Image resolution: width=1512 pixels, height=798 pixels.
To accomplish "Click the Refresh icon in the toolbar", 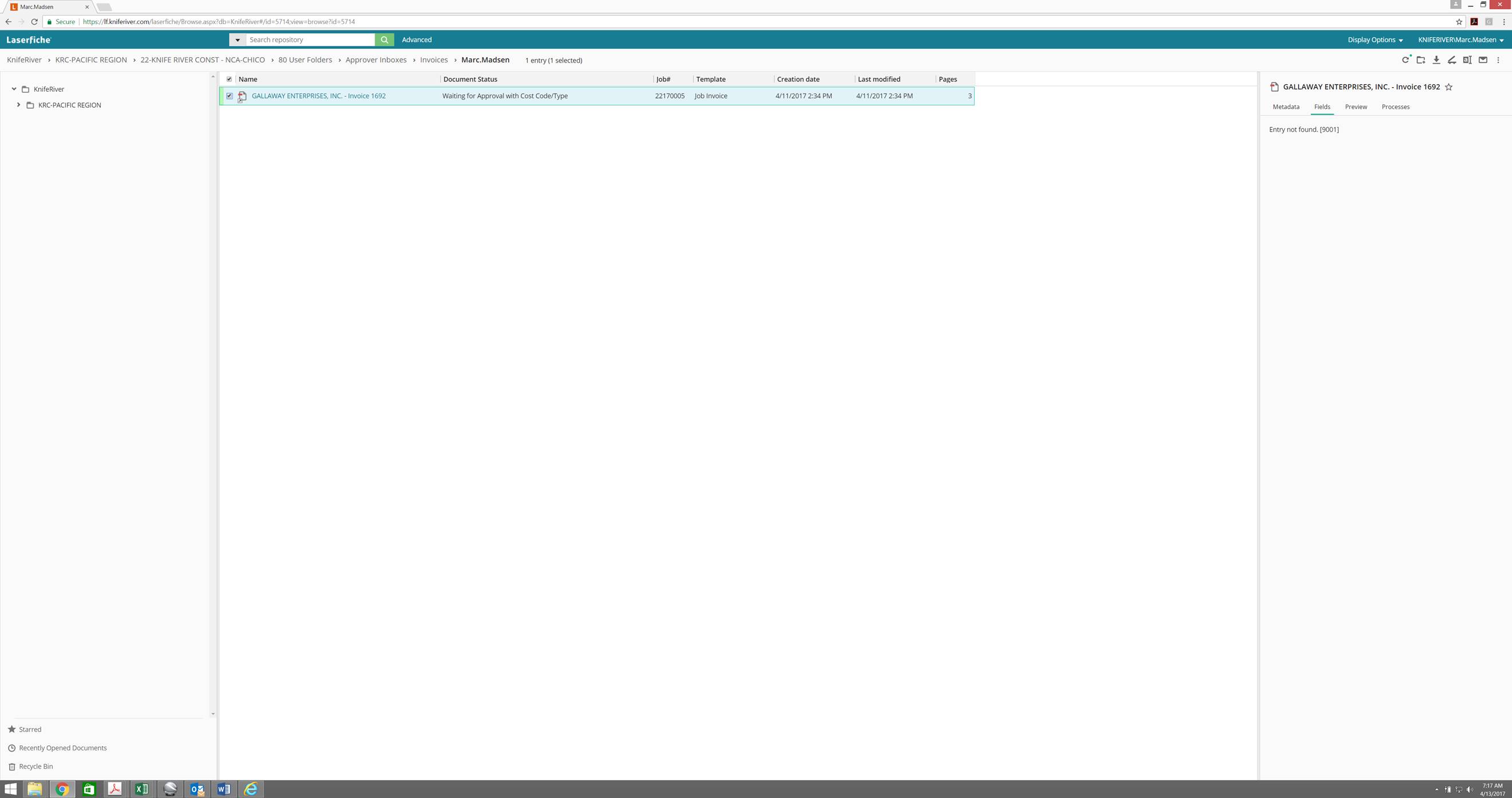I will (1405, 60).
